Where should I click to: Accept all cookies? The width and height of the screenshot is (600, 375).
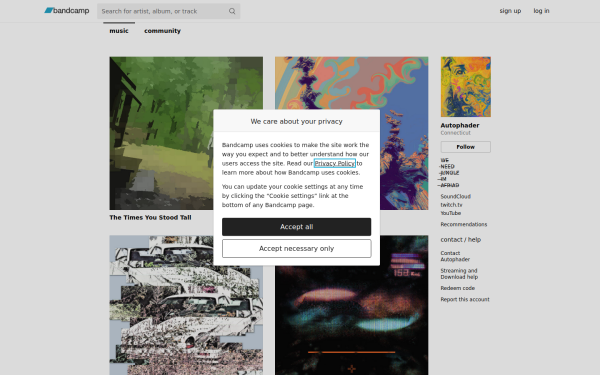296,227
